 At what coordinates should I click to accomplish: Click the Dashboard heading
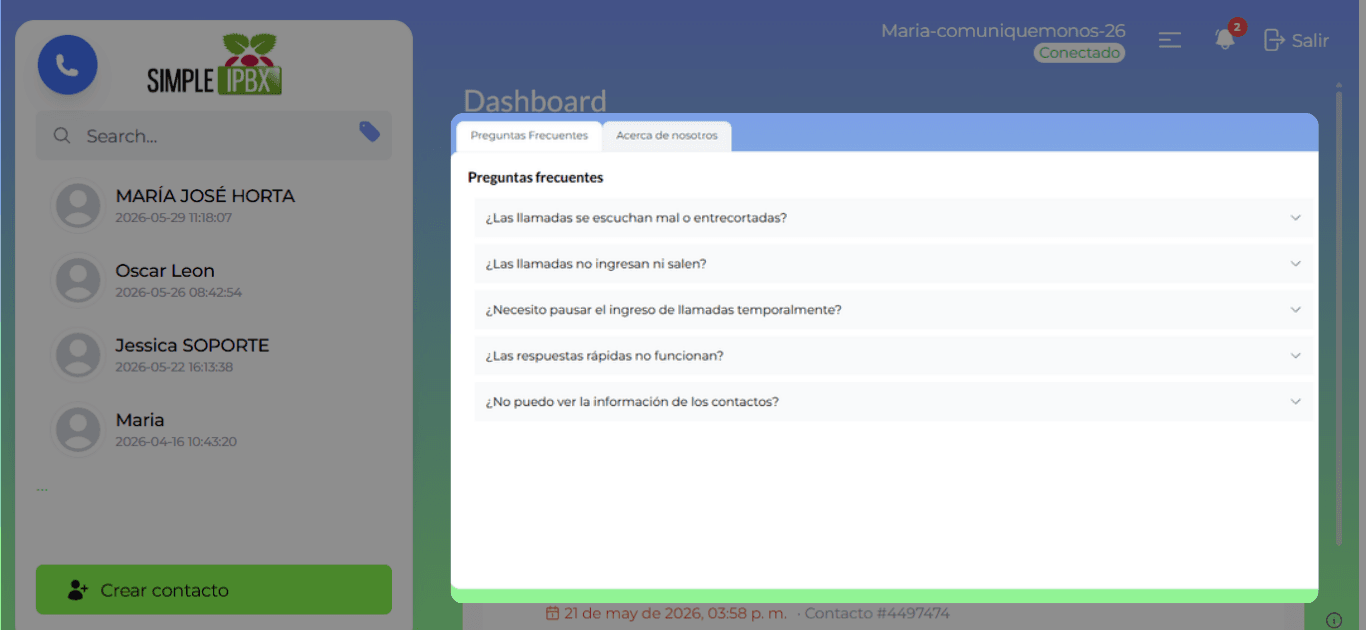(x=535, y=101)
